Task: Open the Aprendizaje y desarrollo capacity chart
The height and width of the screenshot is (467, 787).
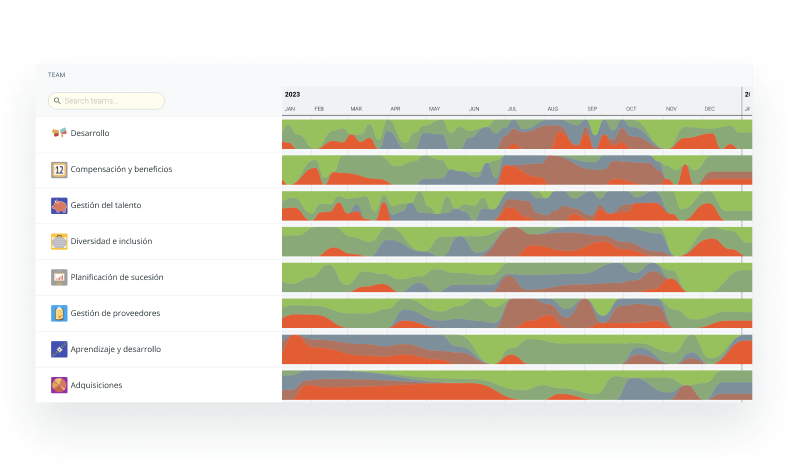Action: [x=517, y=349]
